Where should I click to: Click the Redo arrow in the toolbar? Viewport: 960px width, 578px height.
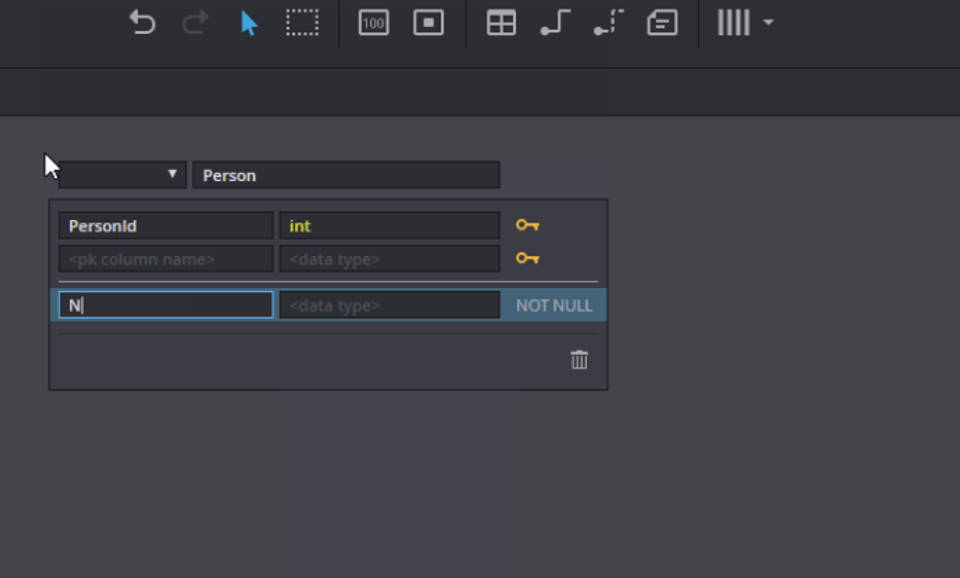tap(196, 23)
